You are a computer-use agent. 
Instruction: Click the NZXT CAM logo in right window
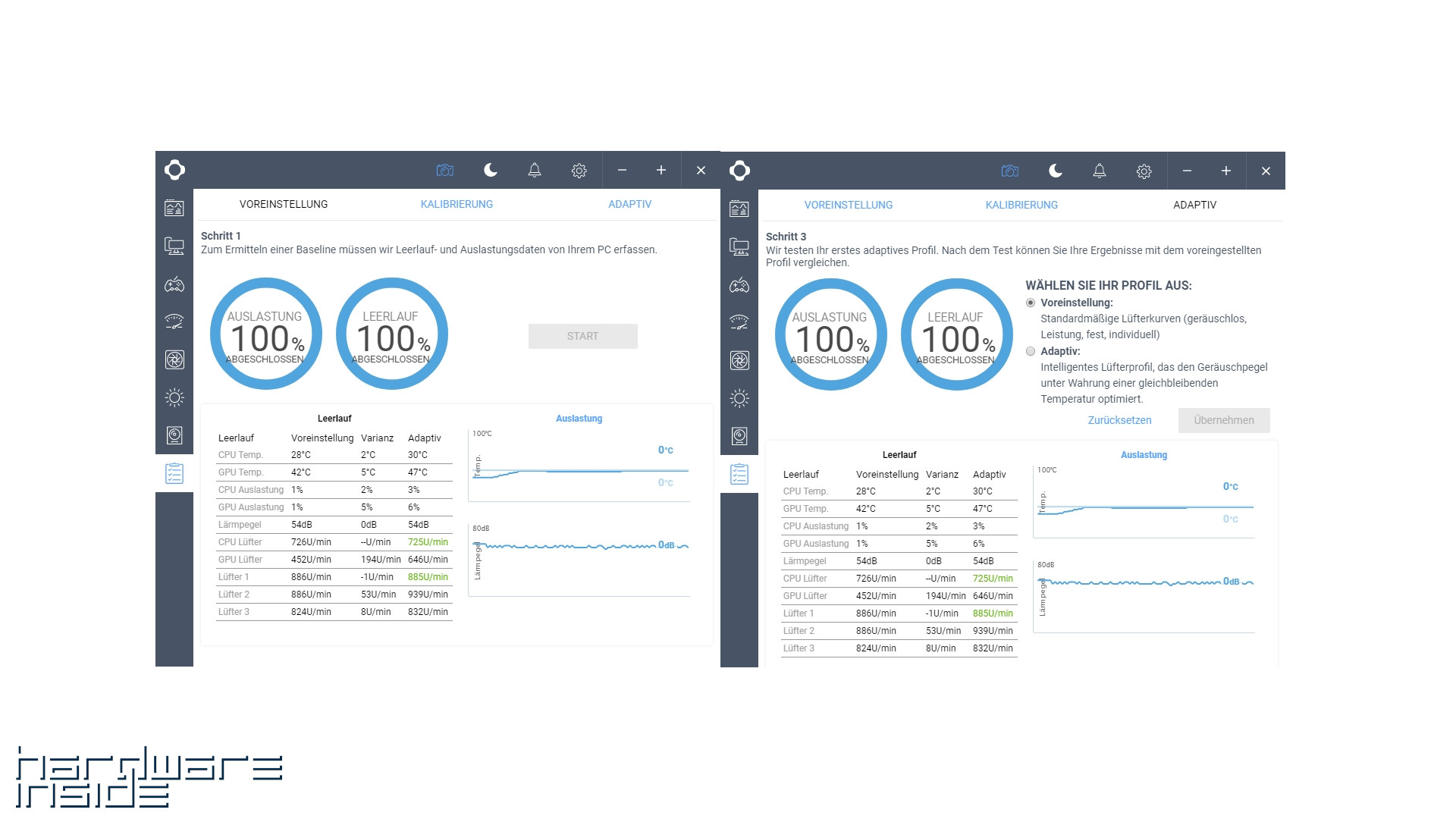tap(739, 171)
